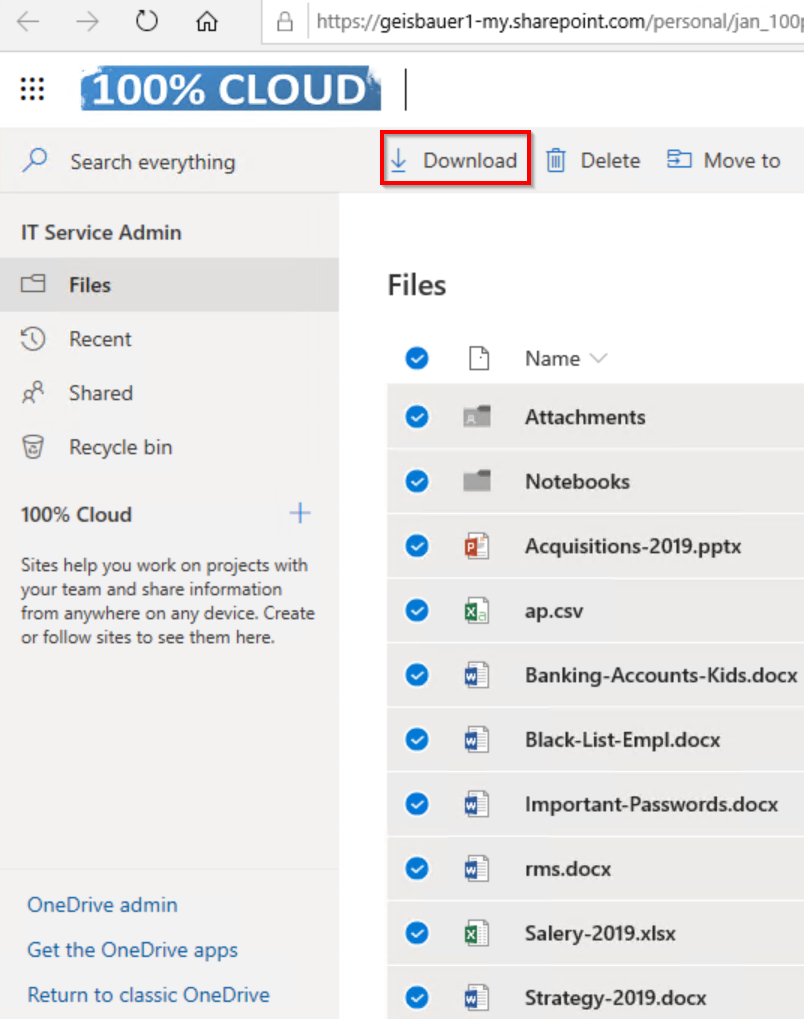Screen dimensions: 804x1019
Task: Uncheck the Notebooks folder selection
Action: pos(417,482)
